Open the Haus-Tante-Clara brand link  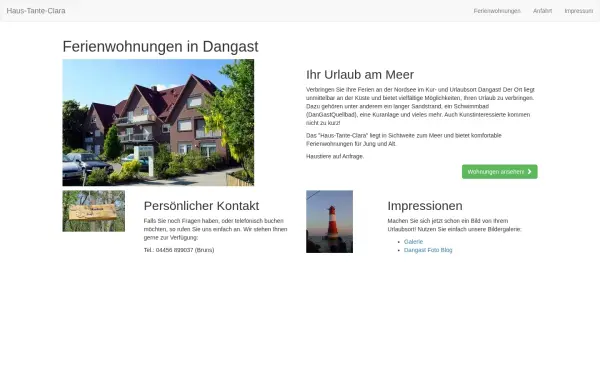click(x=36, y=11)
